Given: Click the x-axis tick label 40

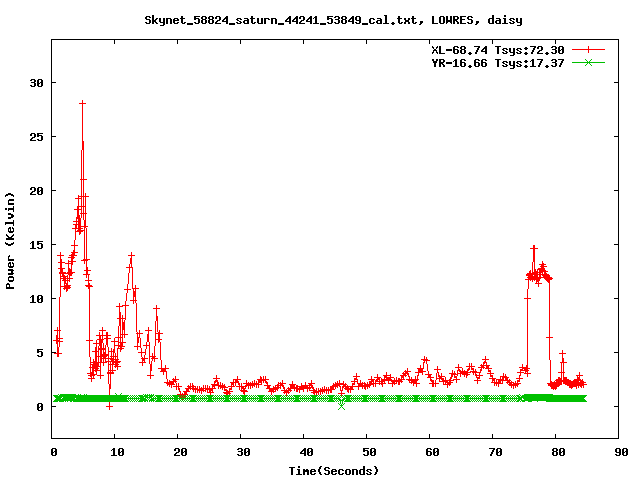Looking at the screenshot, I should [x=306, y=452].
